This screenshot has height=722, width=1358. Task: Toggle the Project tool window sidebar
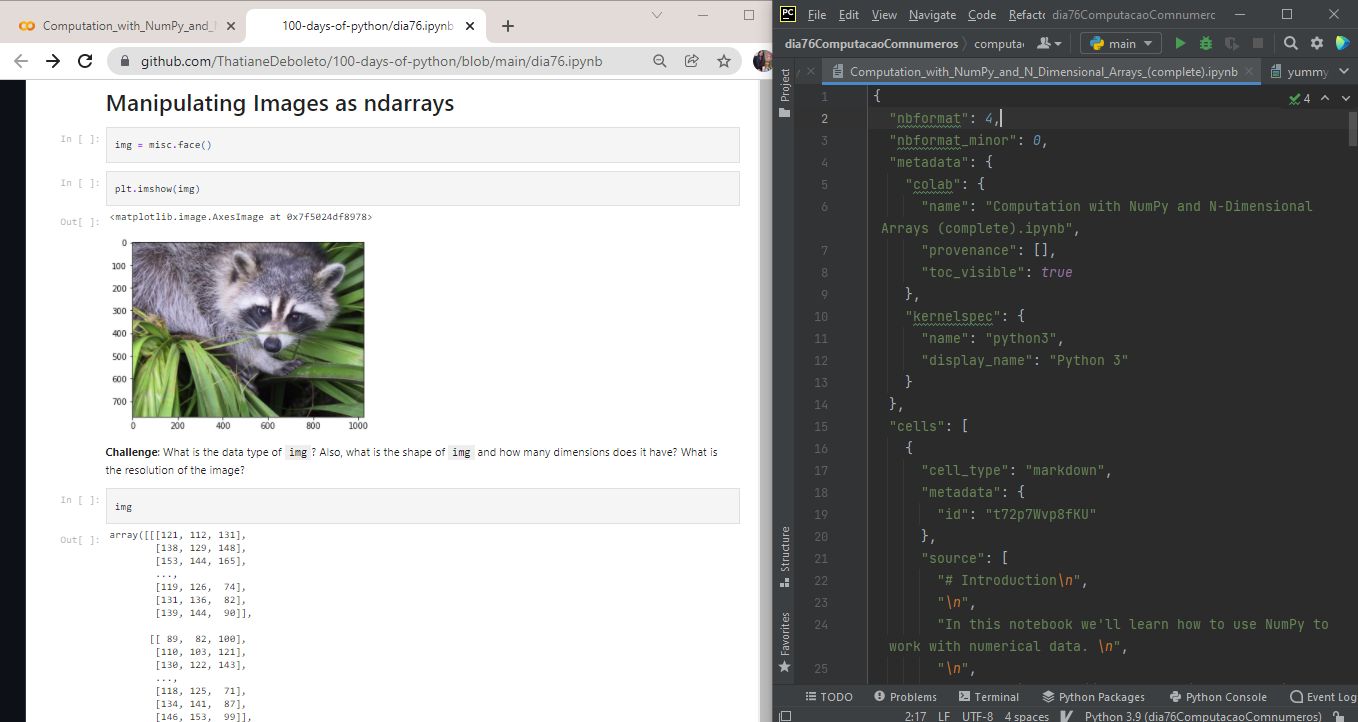coord(785,87)
